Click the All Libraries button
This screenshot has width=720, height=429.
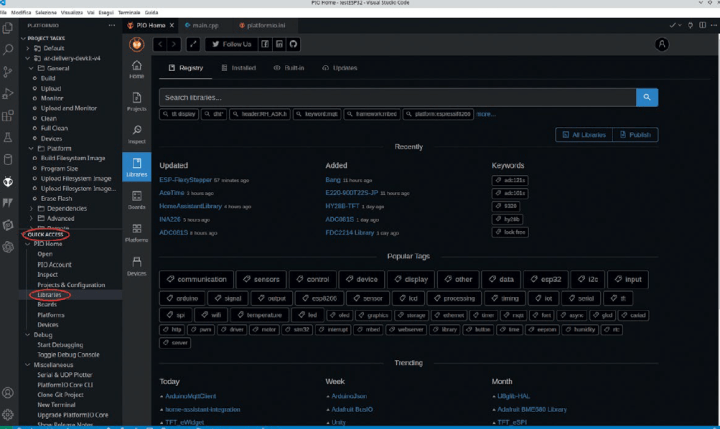[584, 134]
